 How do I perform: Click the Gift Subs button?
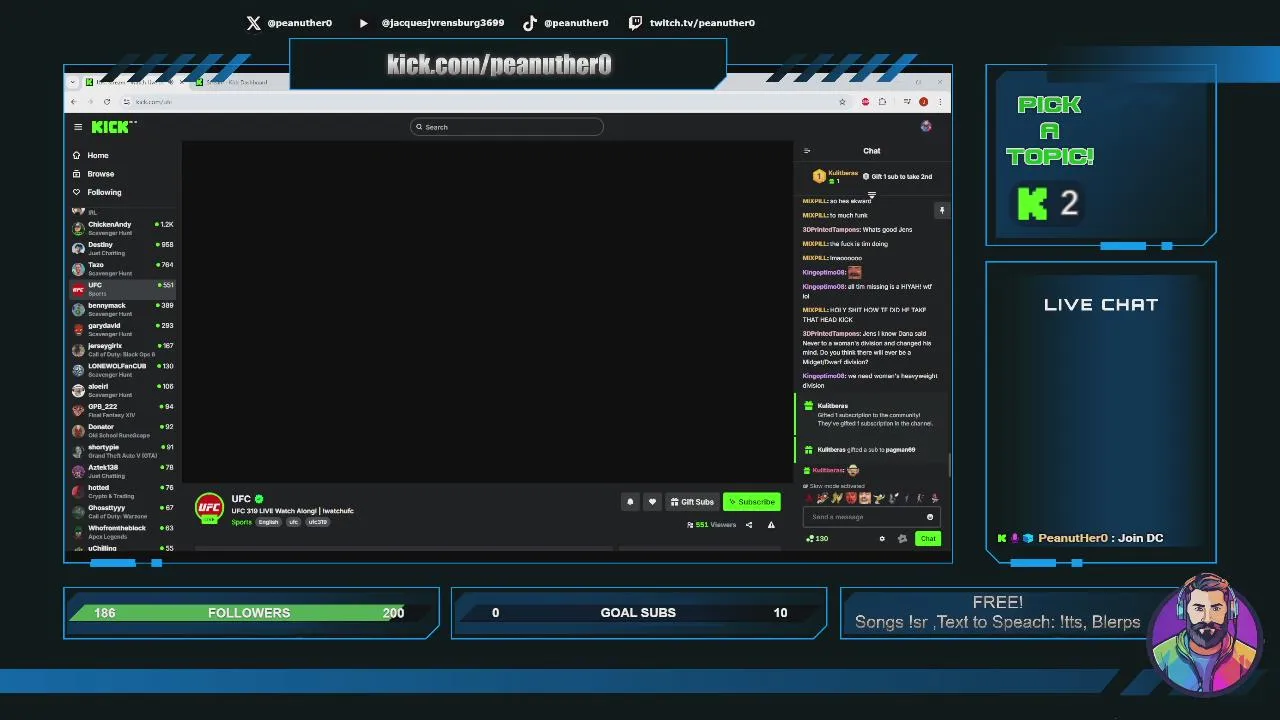click(692, 502)
